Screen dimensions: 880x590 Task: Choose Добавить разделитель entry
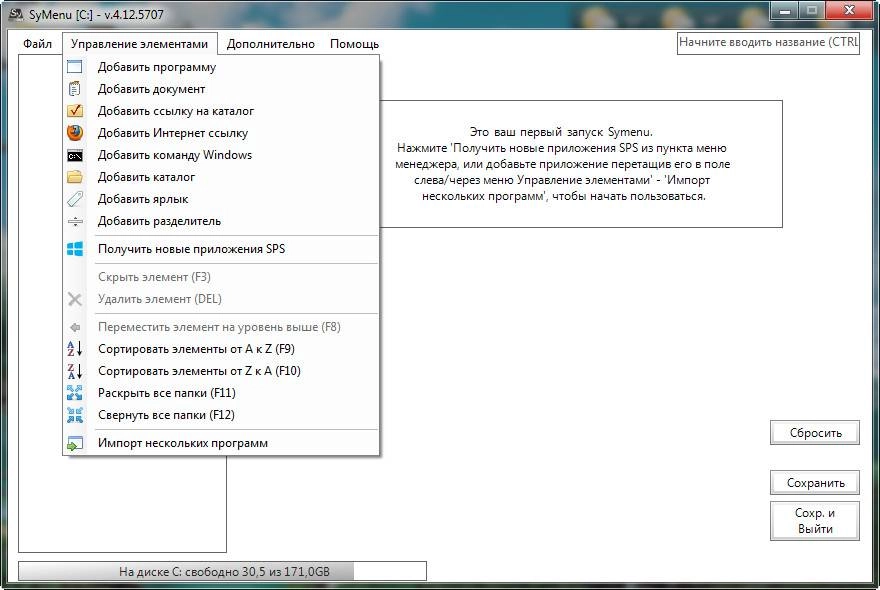click(221, 221)
